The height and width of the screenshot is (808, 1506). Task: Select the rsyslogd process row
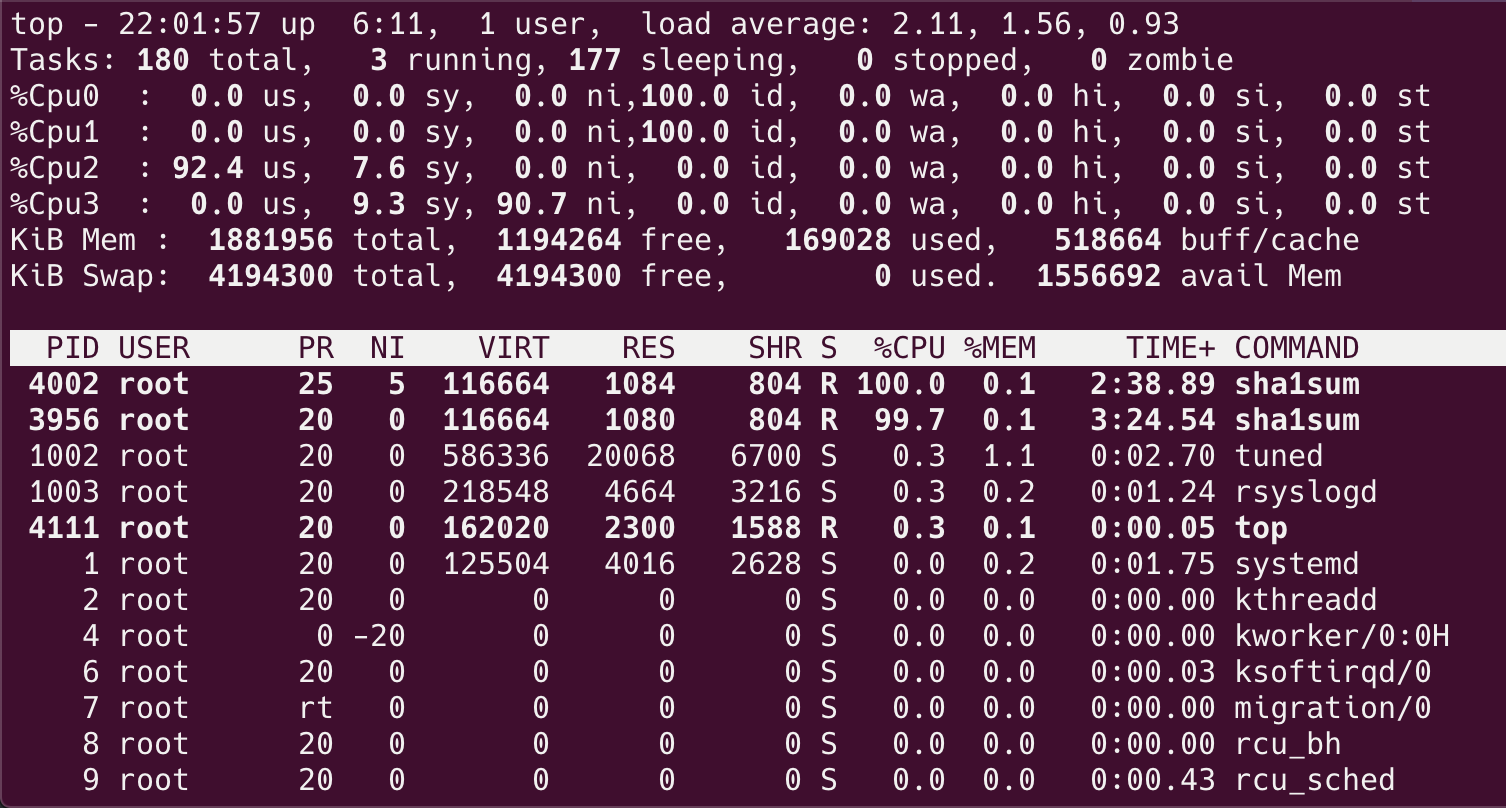click(700, 491)
